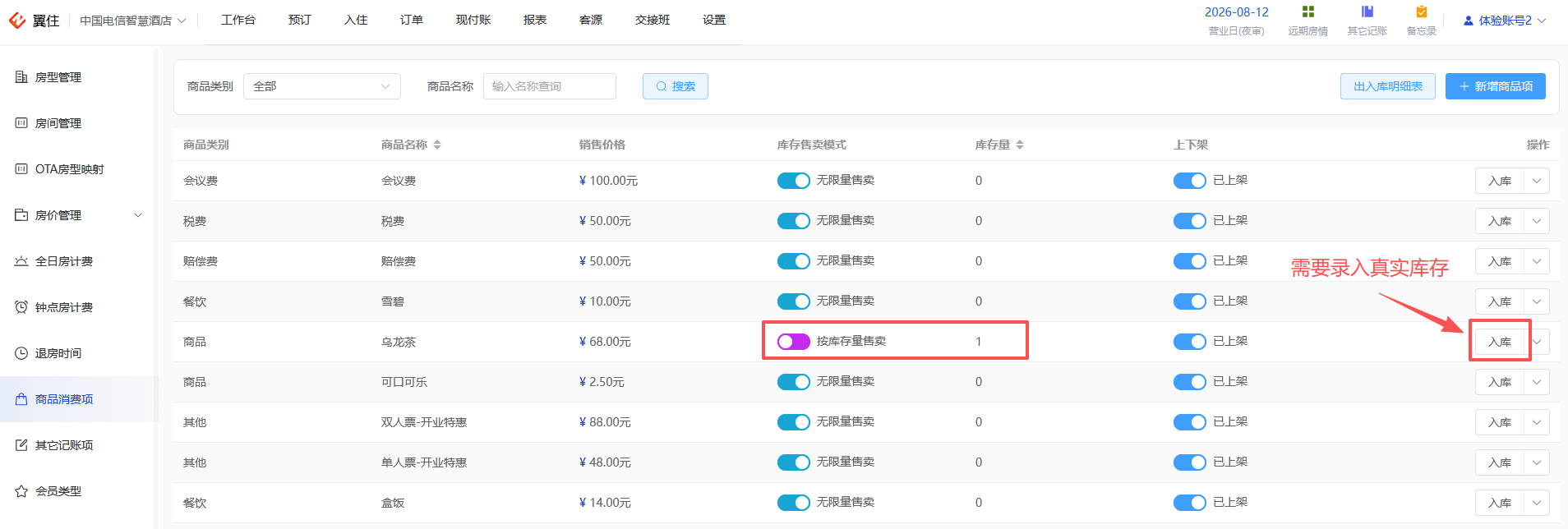The width and height of the screenshot is (1568, 529).
Task: Open the 报表 menu
Action: (535, 20)
